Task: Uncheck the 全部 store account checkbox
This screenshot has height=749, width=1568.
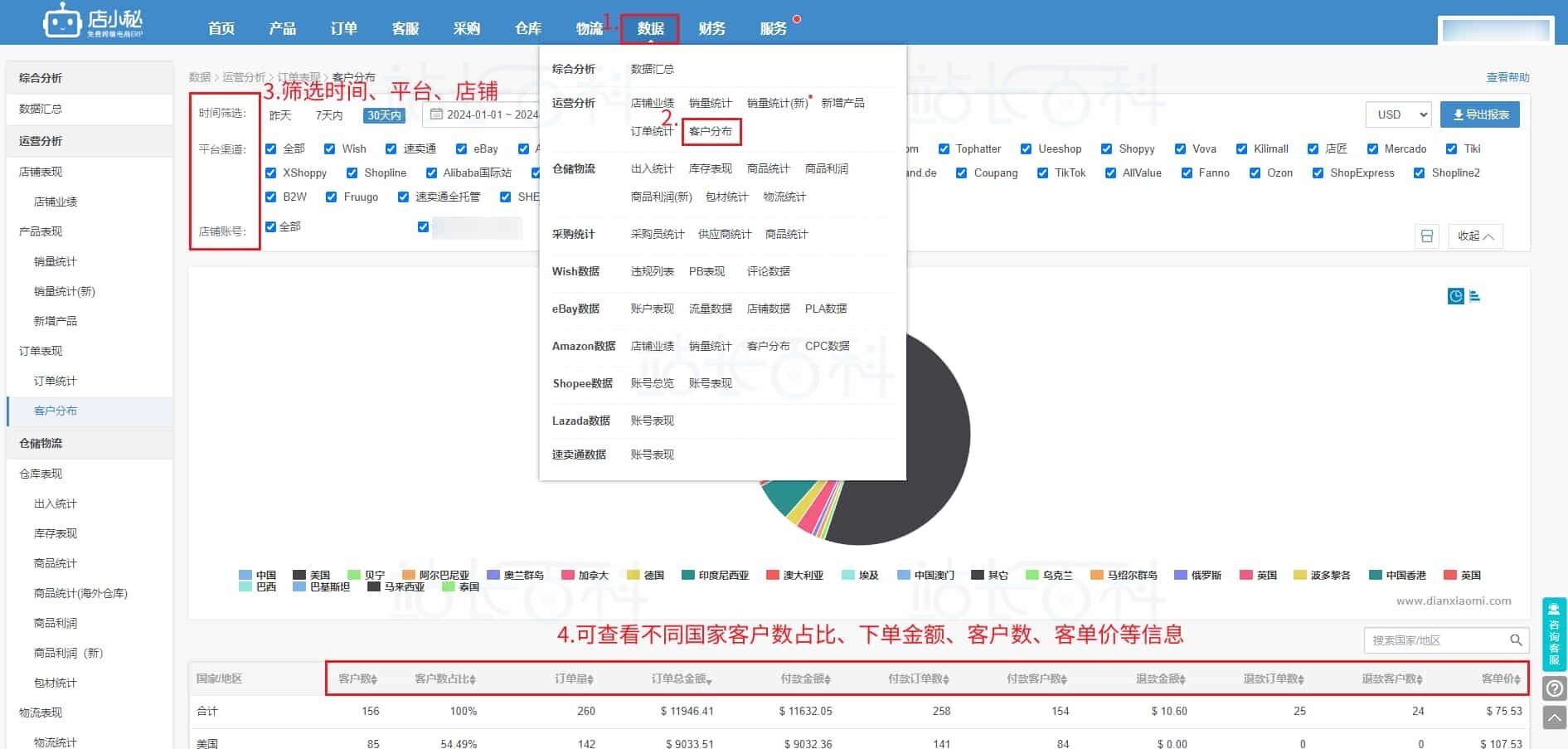Action: coord(271,226)
